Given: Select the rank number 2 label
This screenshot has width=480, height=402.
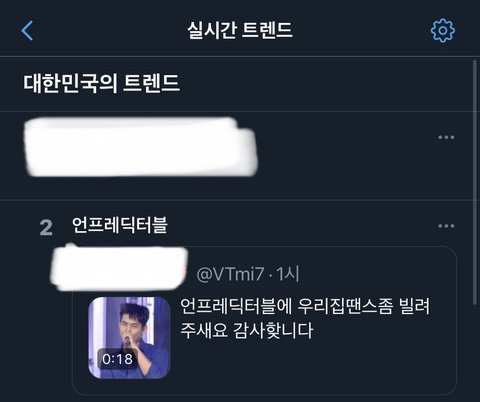Looking at the screenshot, I should click(x=46, y=228).
